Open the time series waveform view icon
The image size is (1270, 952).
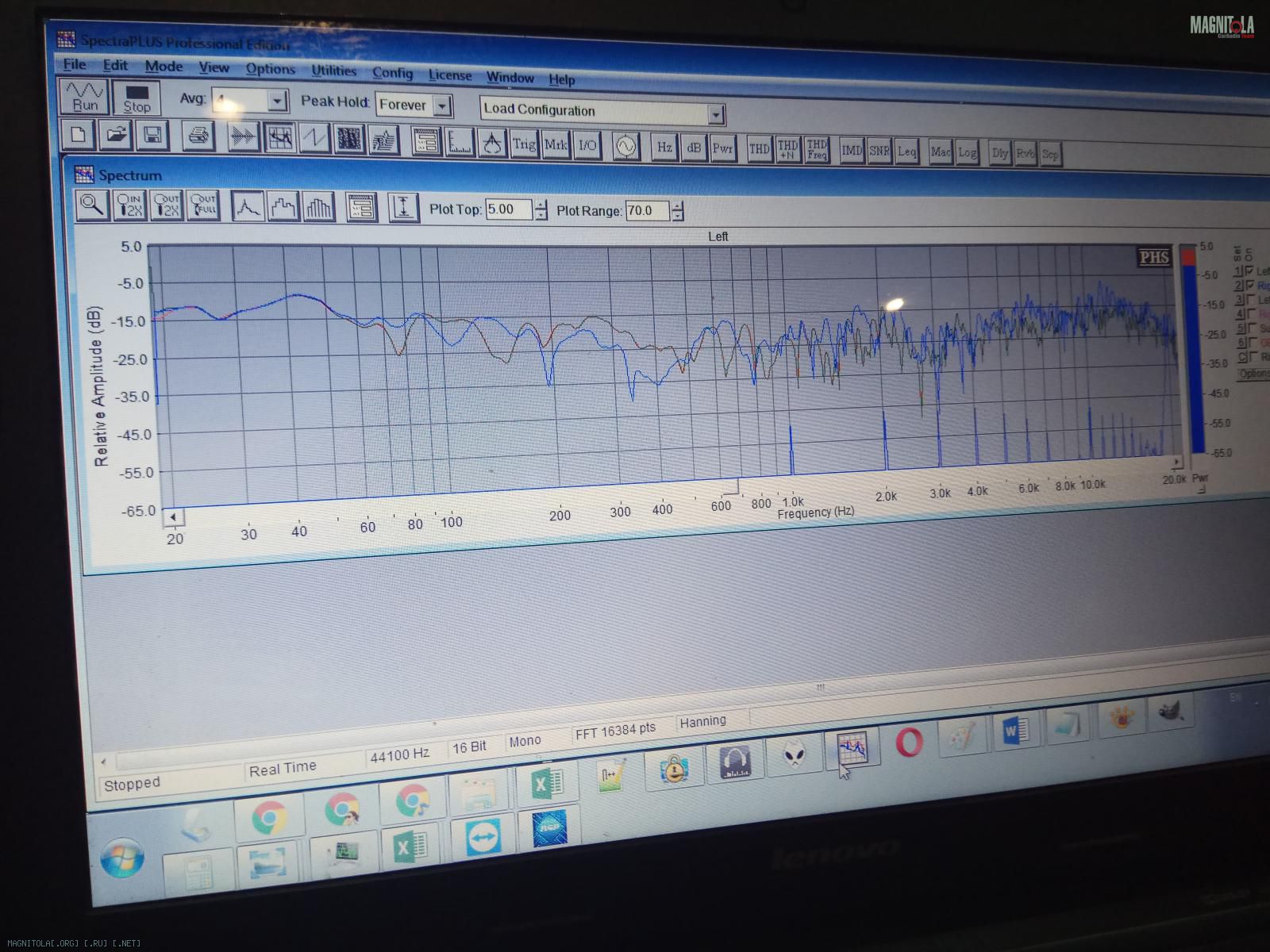[244, 137]
